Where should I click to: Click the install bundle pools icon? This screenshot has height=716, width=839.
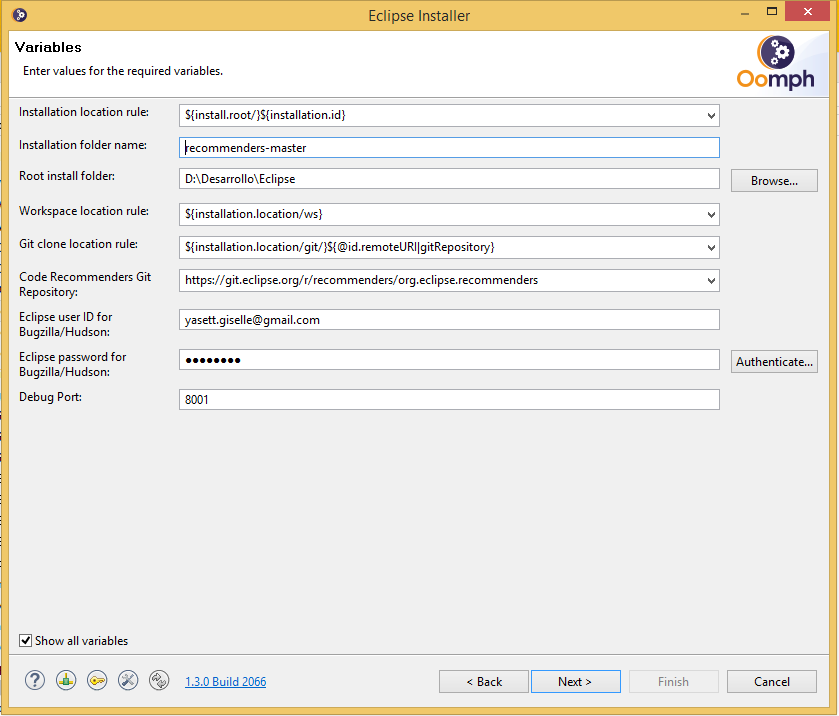click(66, 680)
